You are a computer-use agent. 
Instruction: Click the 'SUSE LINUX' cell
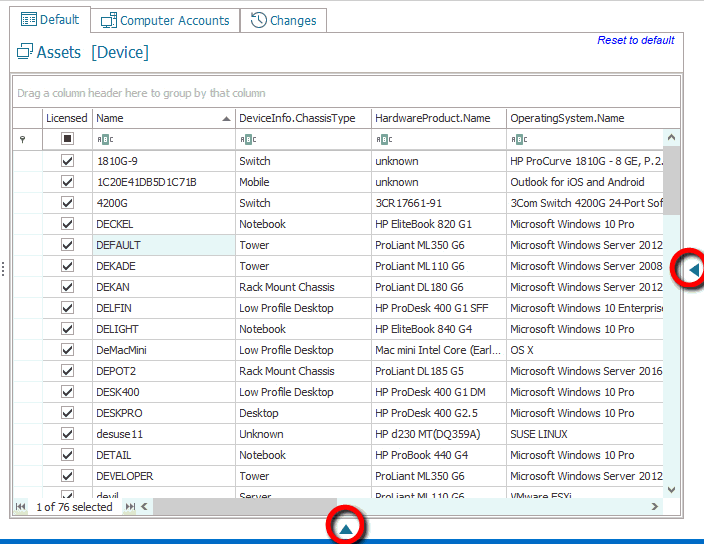[585, 434]
